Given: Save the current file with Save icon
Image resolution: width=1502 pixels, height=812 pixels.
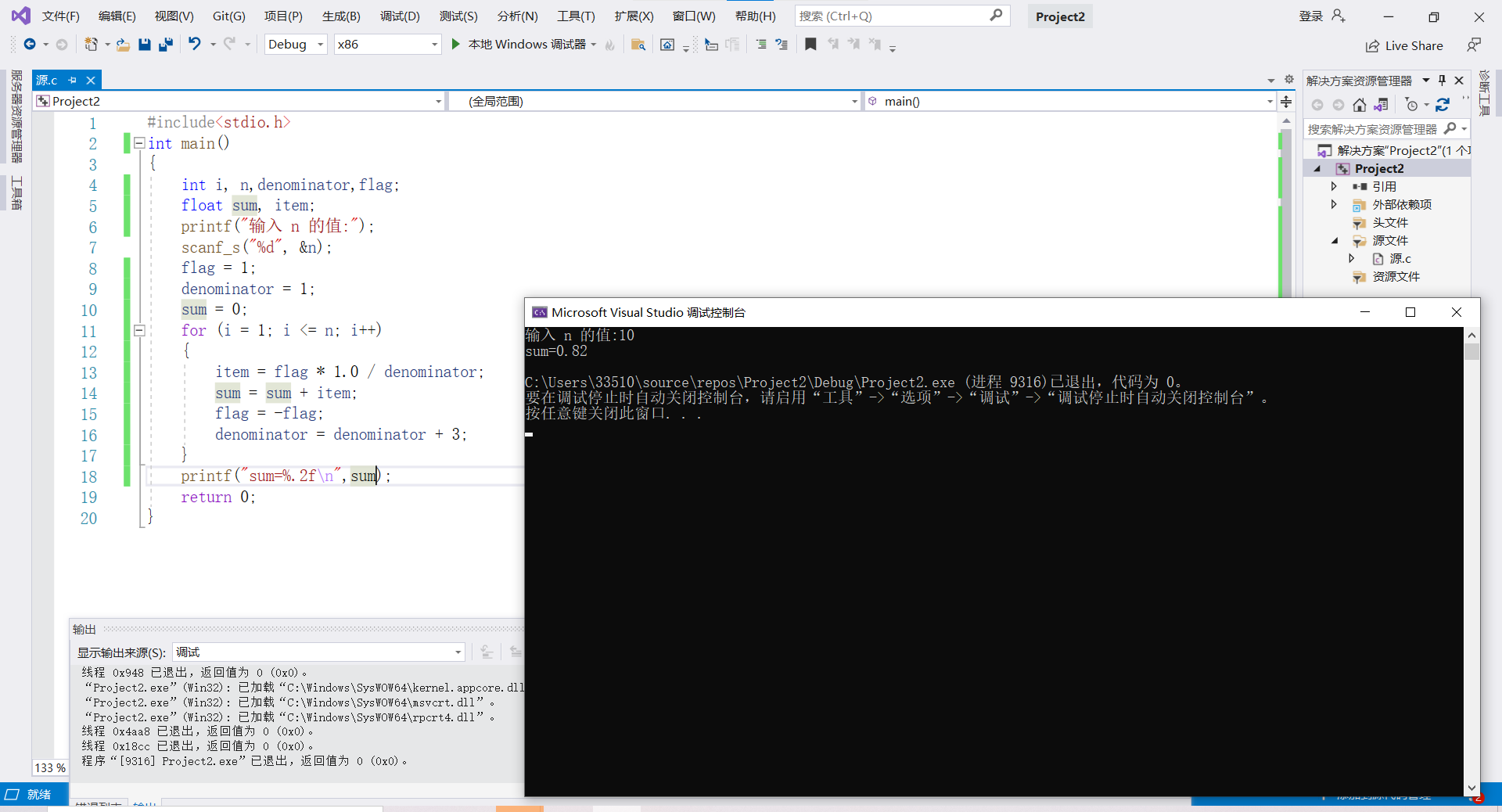Looking at the screenshot, I should 144,45.
